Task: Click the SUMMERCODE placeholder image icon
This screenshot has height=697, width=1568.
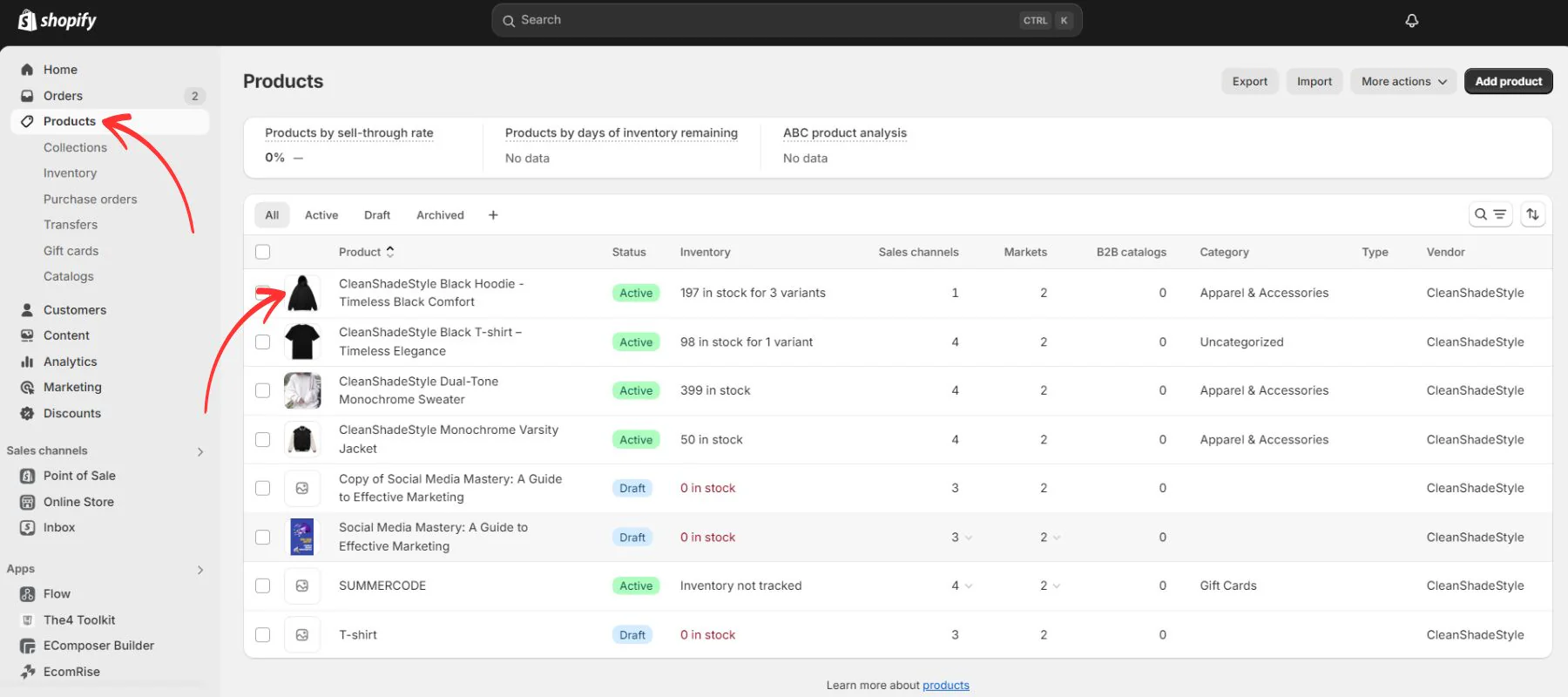Action: [302, 586]
